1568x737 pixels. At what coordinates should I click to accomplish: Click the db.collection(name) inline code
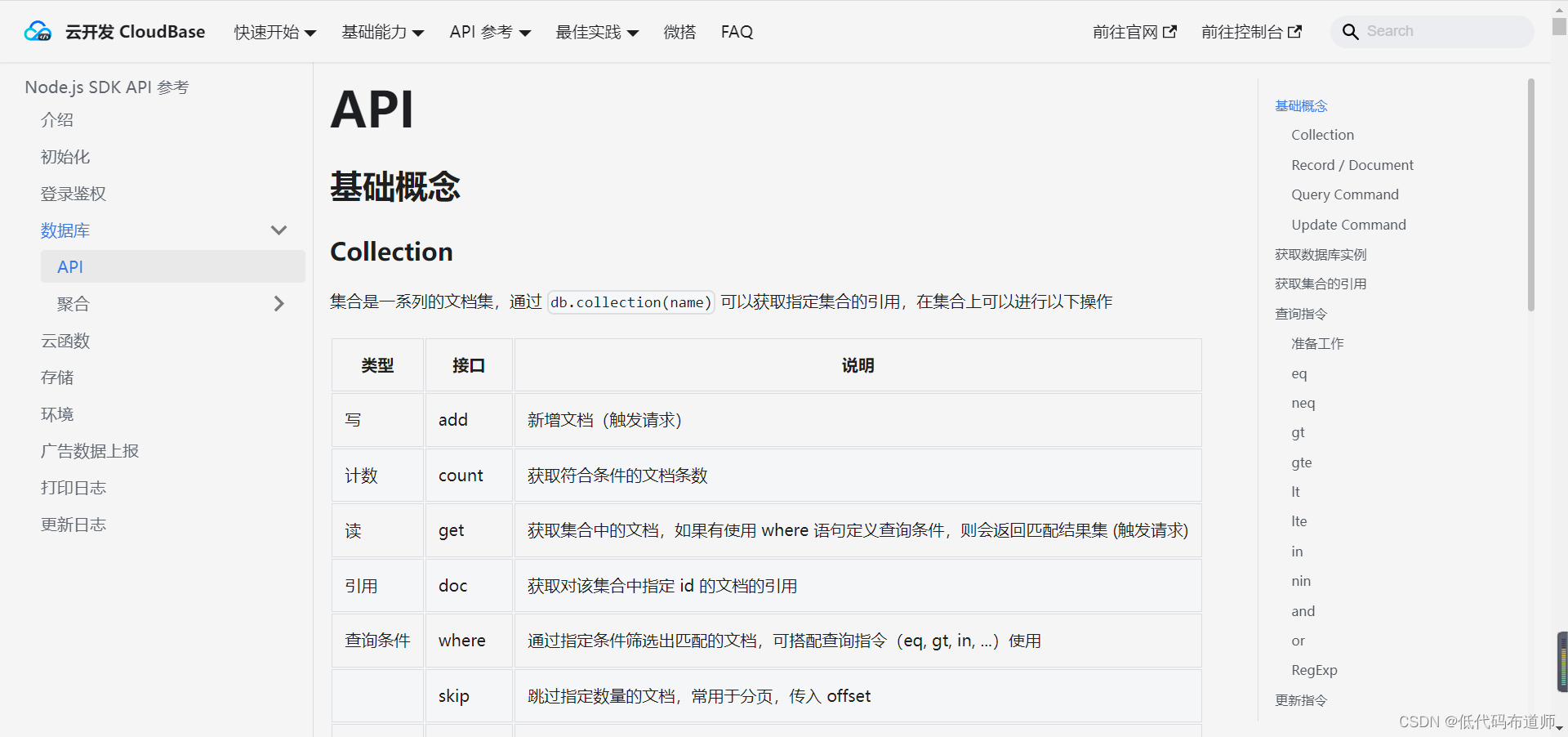631,302
